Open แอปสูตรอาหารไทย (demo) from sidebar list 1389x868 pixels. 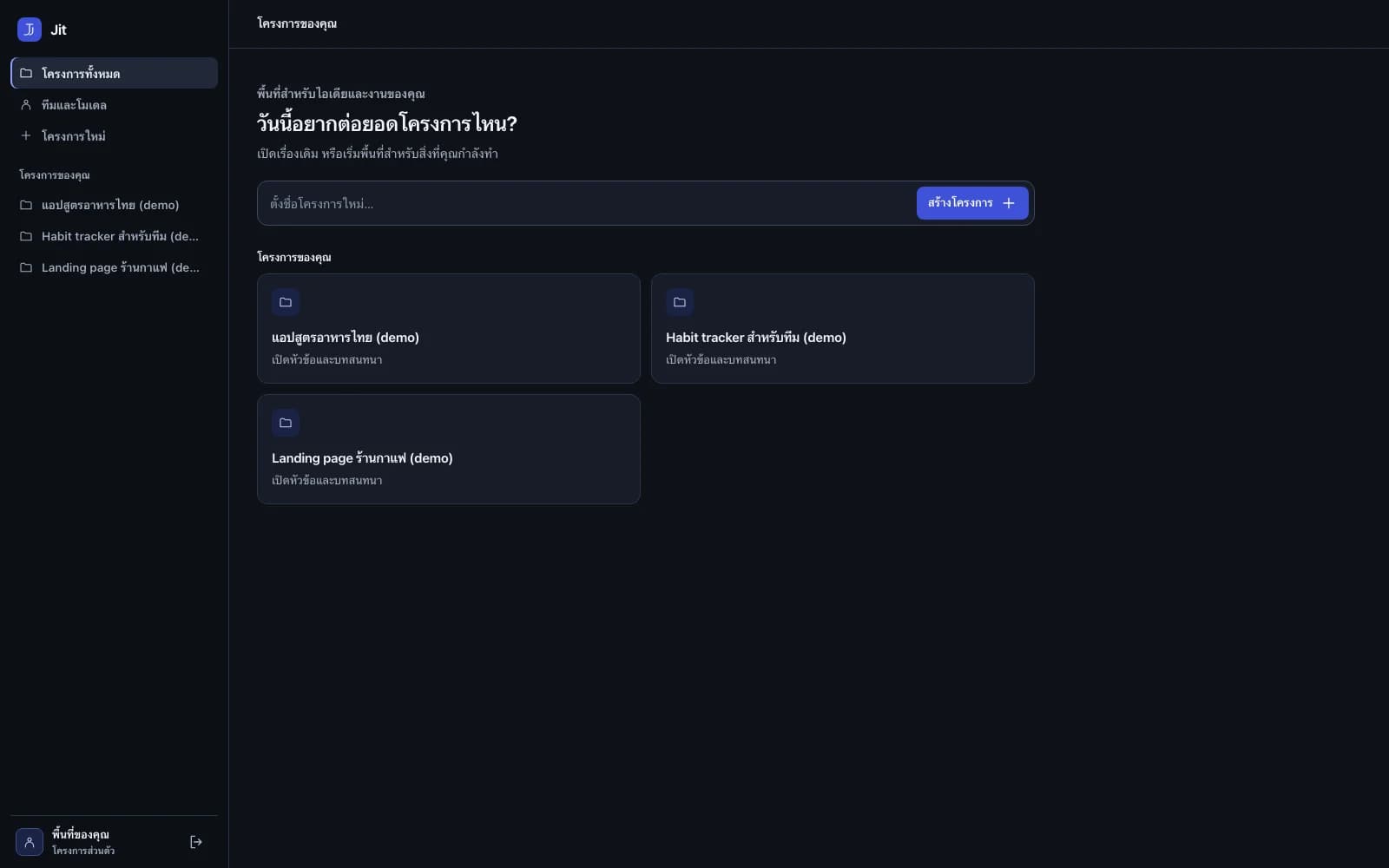point(114,205)
